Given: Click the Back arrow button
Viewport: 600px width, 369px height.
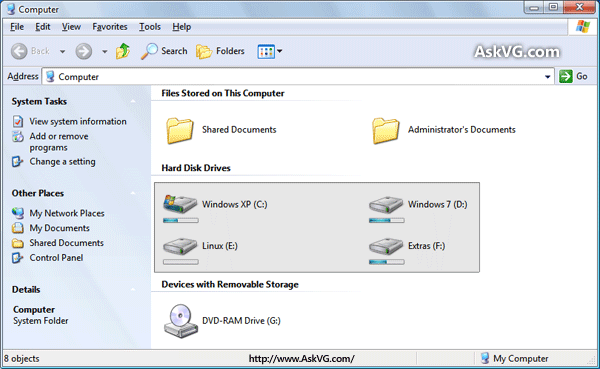Looking at the screenshot, I should 19,51.
